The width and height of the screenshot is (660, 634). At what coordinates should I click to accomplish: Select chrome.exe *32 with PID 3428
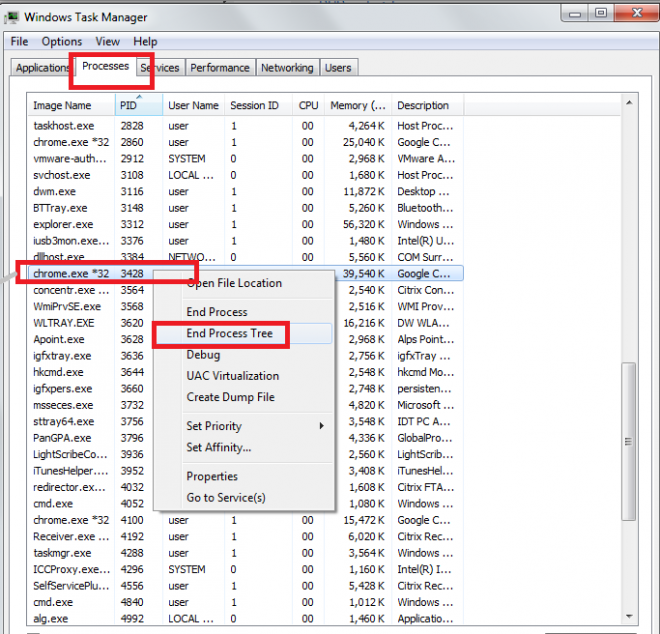click(x=246, y=274)
